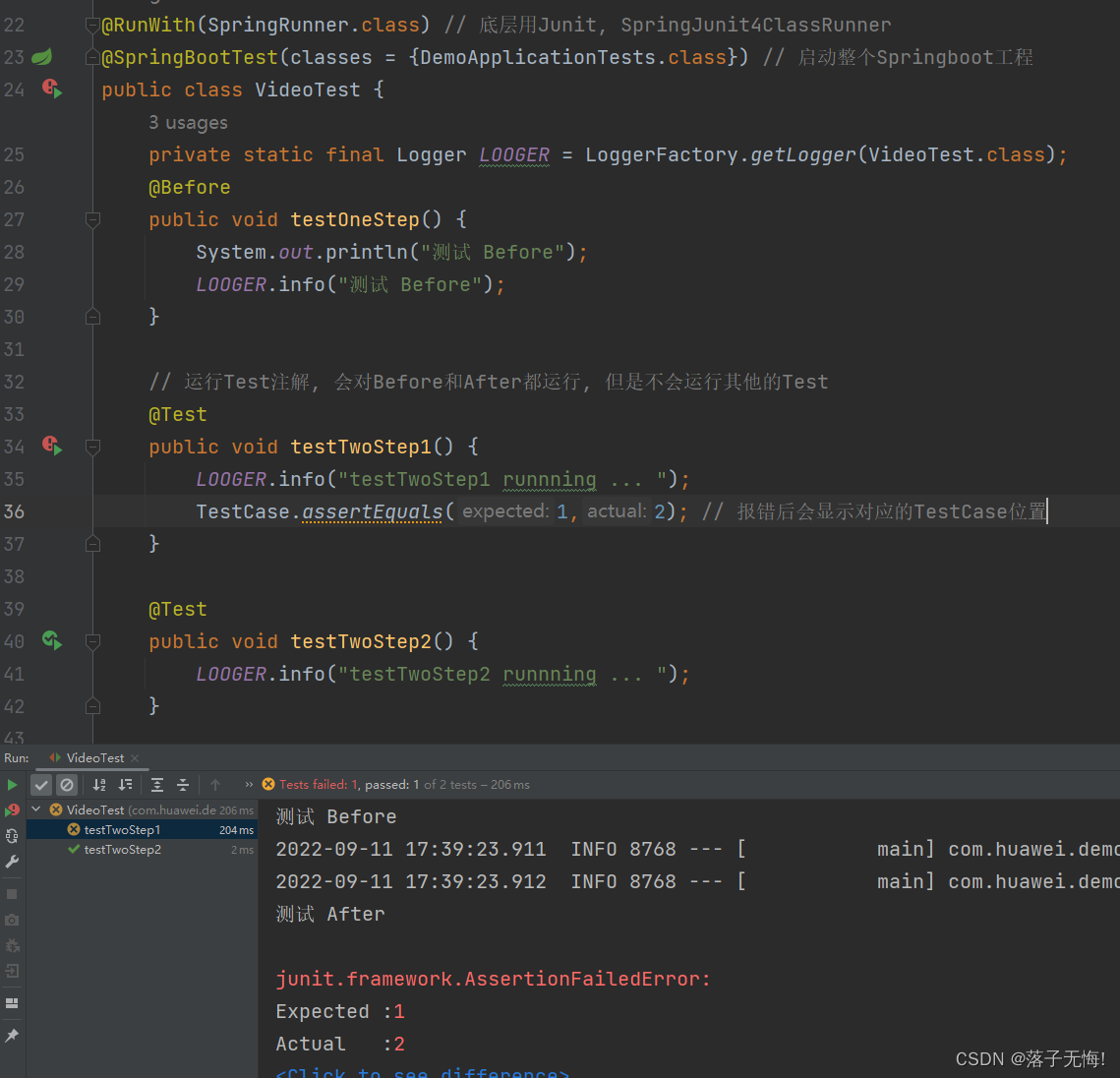Run VideoTest class from line 24 gutter icon
The image size is (1120, 1078).
coord(51,89)
